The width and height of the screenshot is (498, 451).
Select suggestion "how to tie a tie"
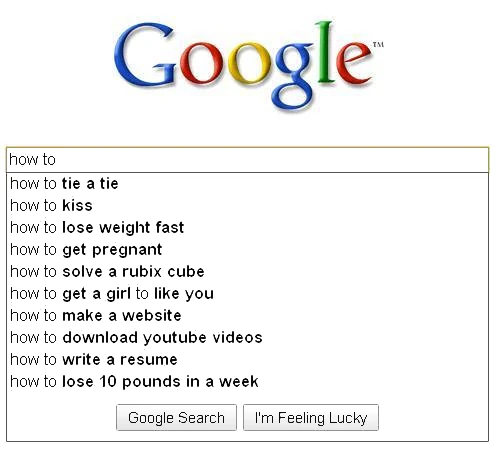247,184
